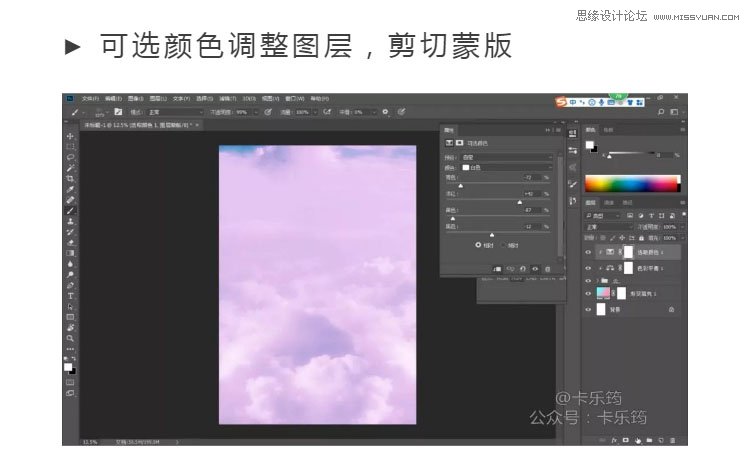
Task: Select the Eraser tool
Action: (70, 242)
